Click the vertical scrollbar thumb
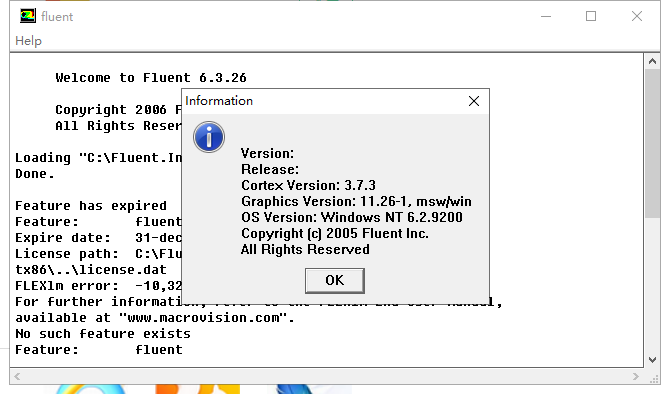This screenshot has height=394, width=670. [652, 143]
